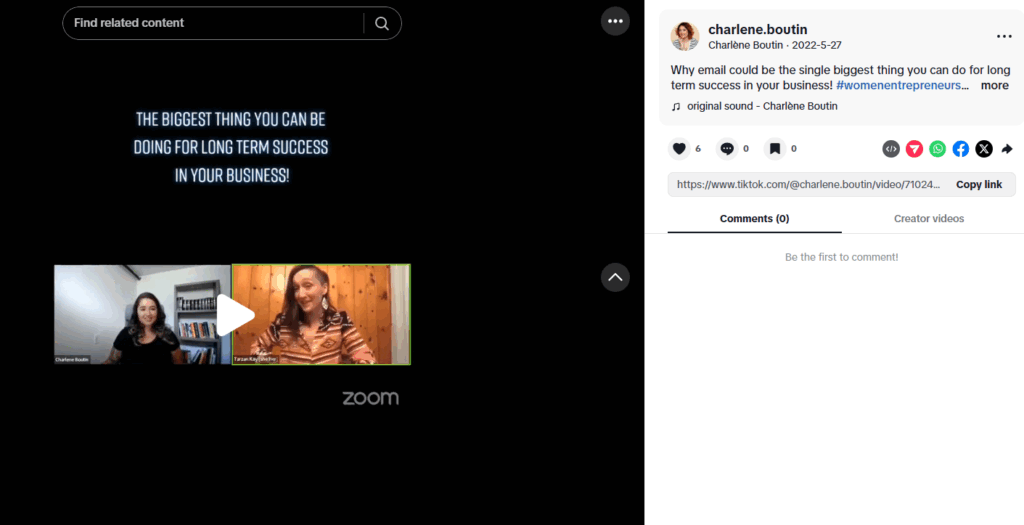Share via the red send-to-friends icon
This screenshot has height=525, width=1024.
914,149
